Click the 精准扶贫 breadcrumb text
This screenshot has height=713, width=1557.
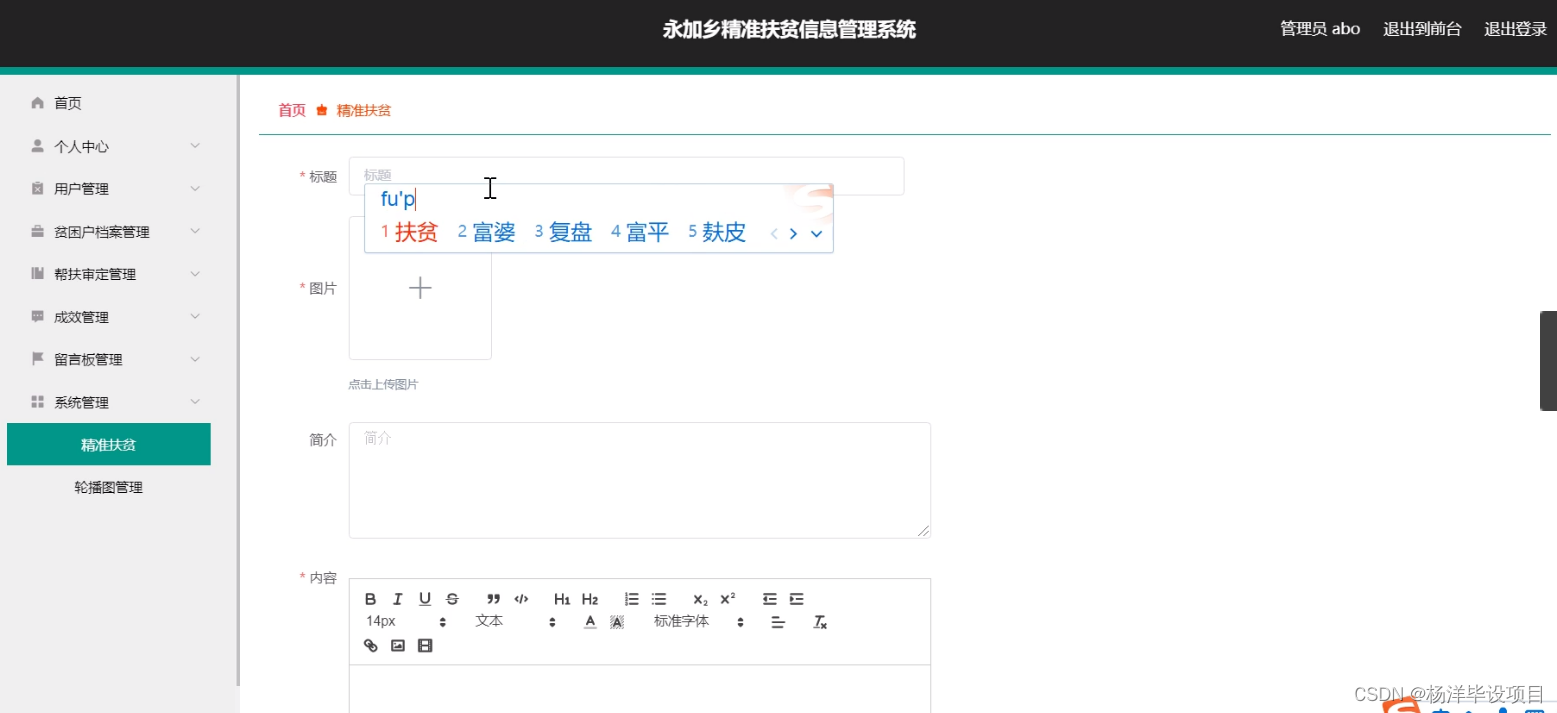point(364,110)
